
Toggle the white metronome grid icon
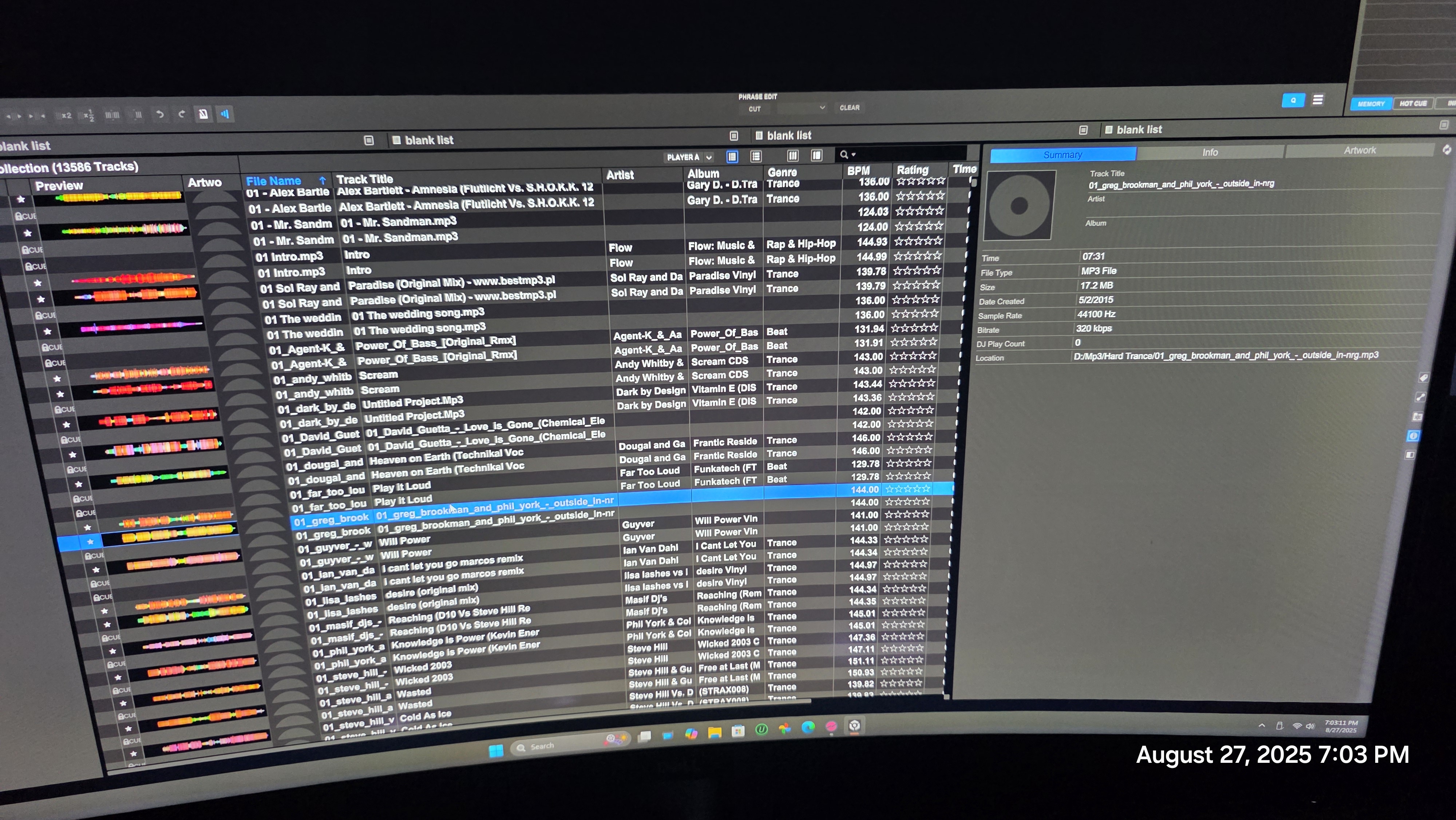(x=203, y=114)
